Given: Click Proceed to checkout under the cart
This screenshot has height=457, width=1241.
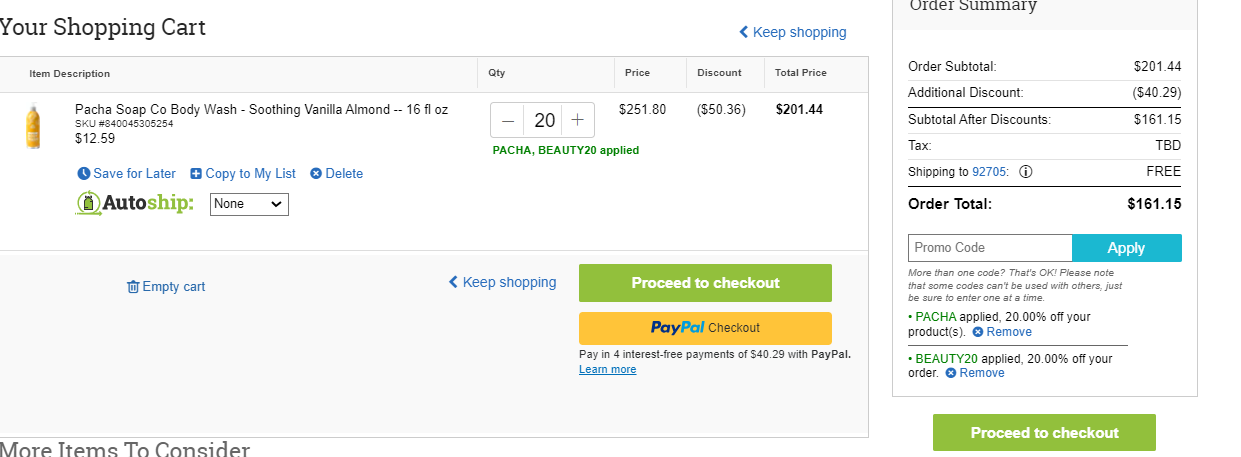Looking at the screenshot, I should [x=705, y=283].
